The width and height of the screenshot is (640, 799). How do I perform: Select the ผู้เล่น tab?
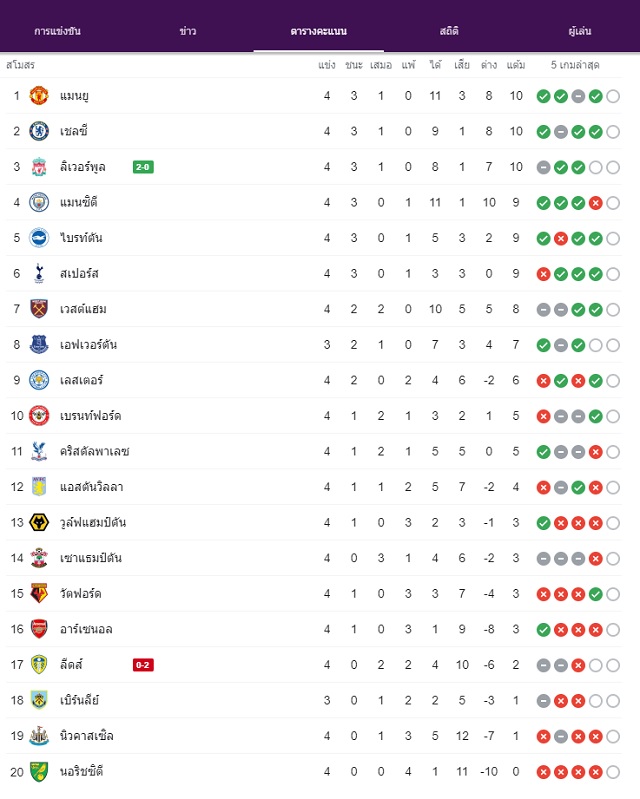pos(580,31)
